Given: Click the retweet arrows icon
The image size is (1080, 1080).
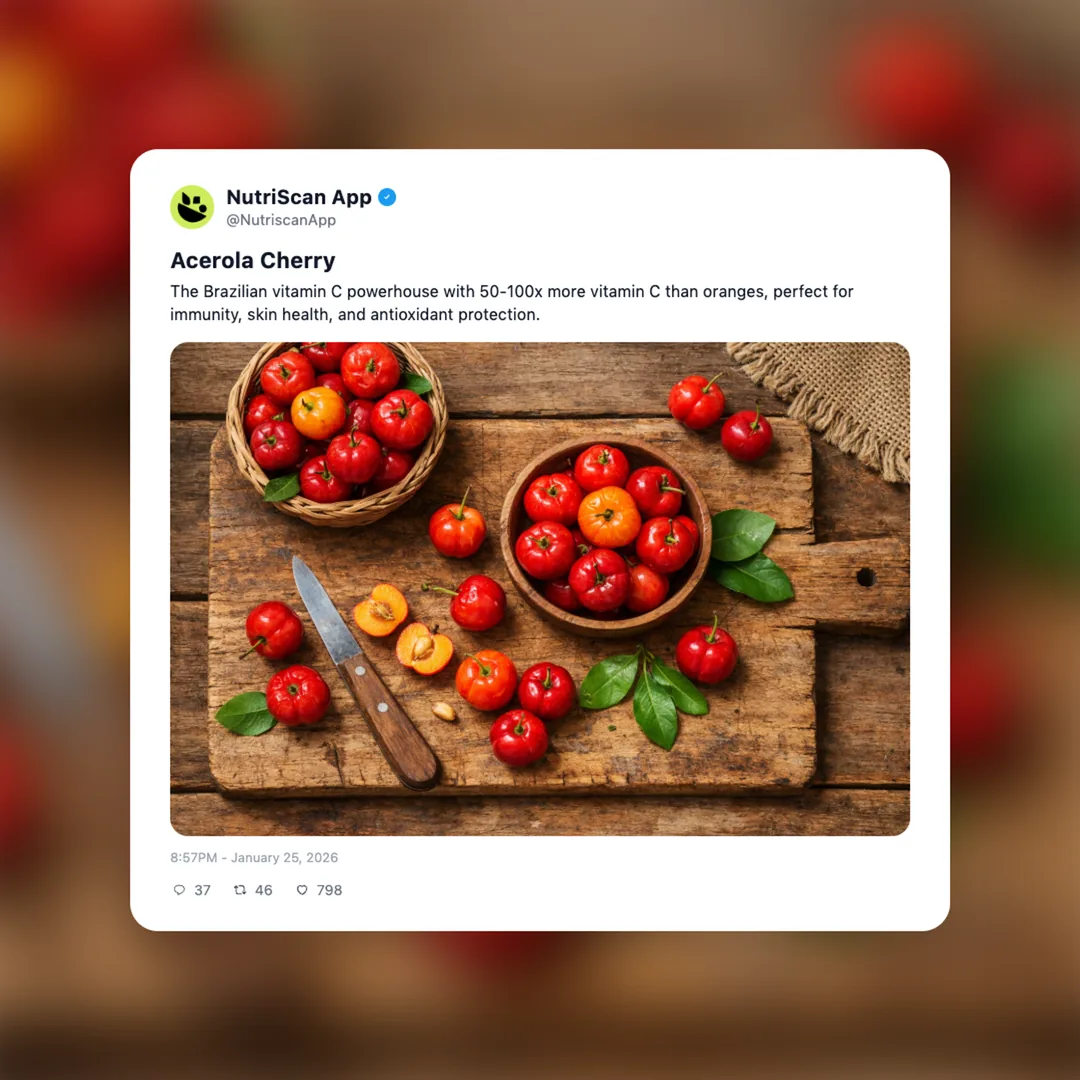Looking at the screenshot, I should coord(240,890).
